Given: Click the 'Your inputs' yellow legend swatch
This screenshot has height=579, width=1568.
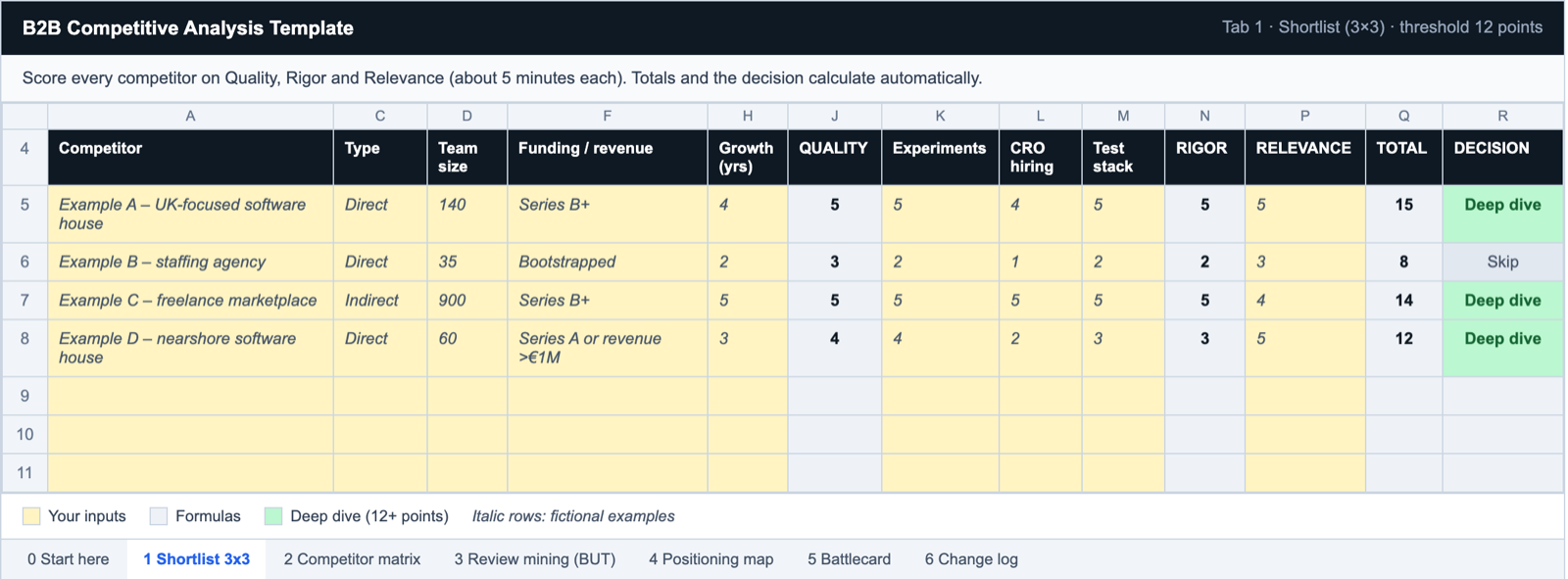Looking at the screenshot, I should [x=31, y=516].
